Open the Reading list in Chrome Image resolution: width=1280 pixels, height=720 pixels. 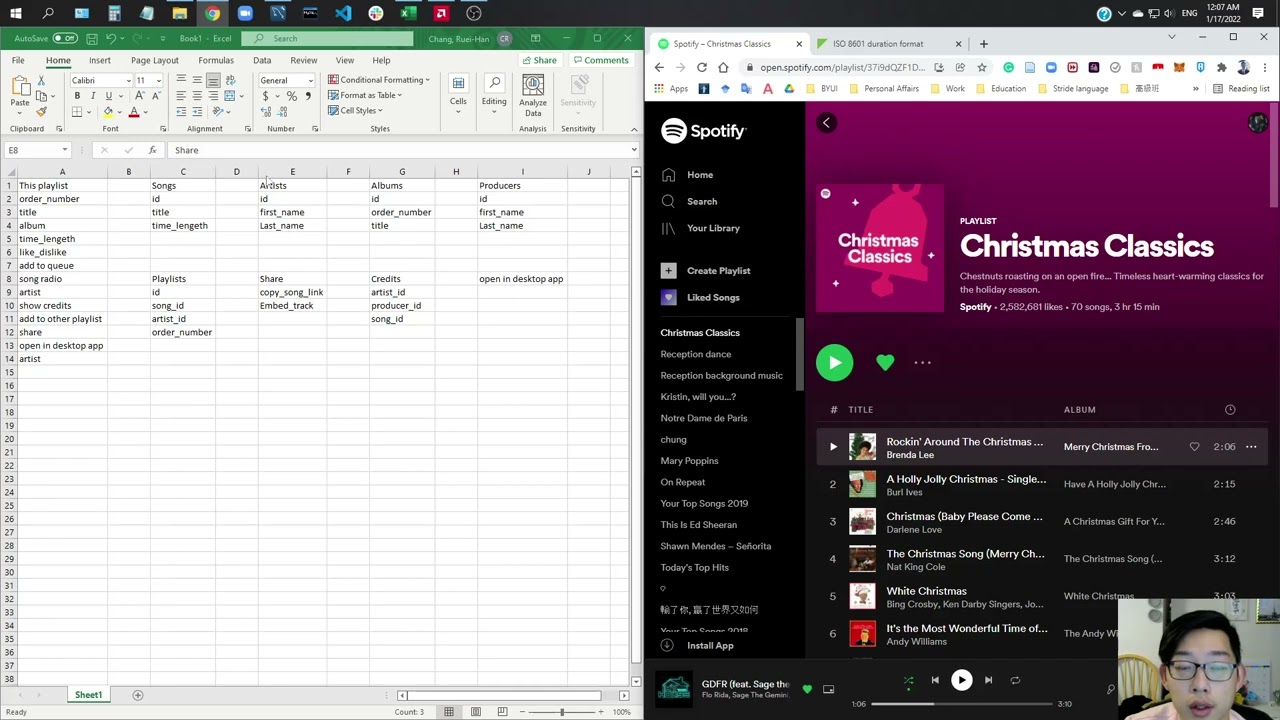coord(1241,88)
